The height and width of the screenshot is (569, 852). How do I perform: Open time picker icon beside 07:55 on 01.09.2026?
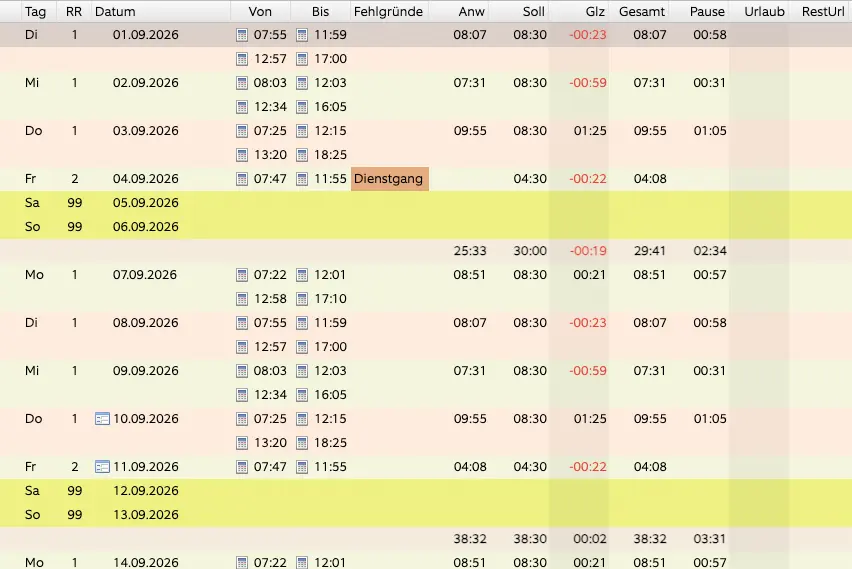(242, 35)
